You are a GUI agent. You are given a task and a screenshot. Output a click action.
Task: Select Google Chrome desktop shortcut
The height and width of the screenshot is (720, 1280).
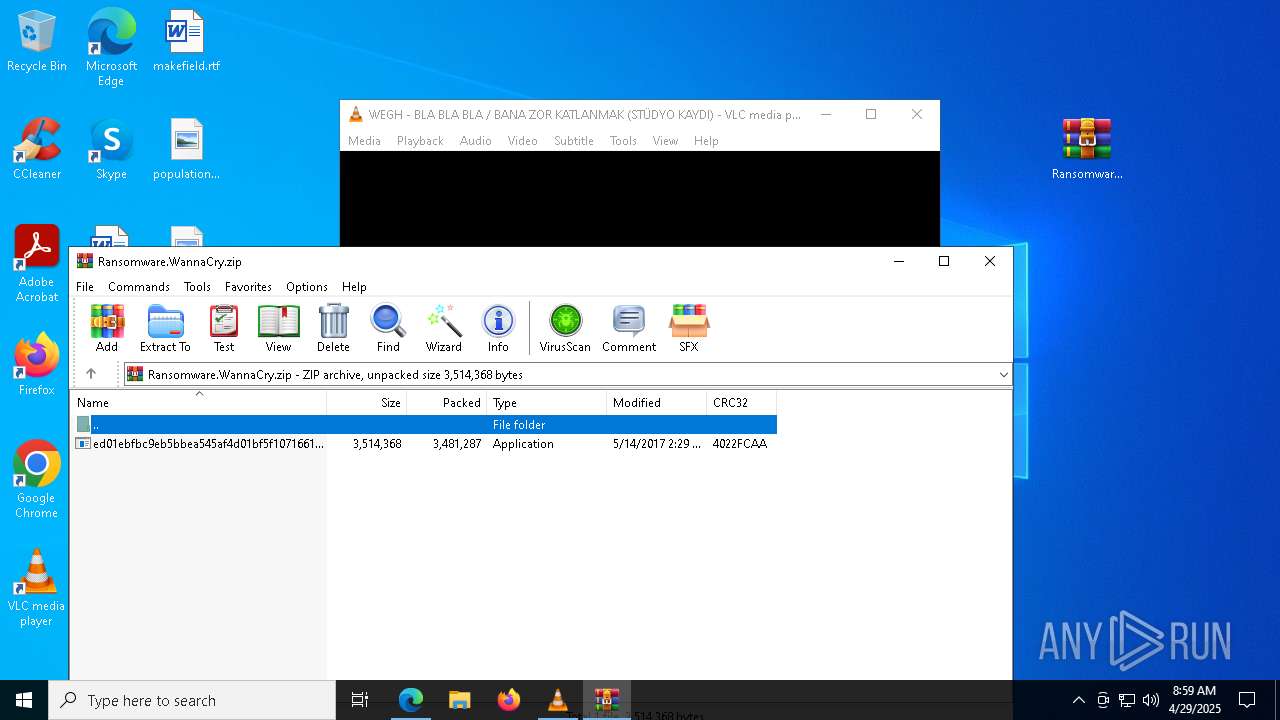[37, 479]
